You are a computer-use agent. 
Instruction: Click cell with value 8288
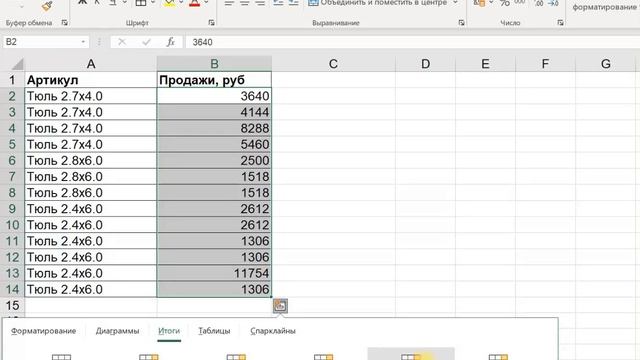coord(214,128)
